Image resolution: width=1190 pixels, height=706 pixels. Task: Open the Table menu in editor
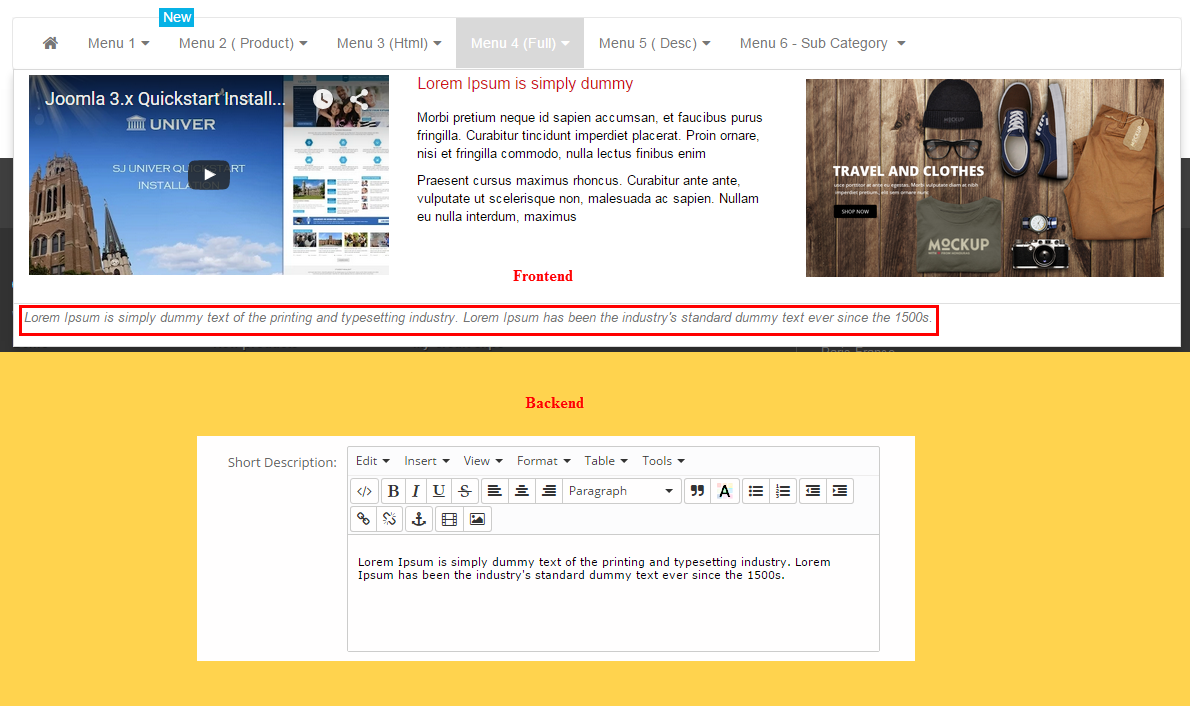[x=606, y=461]
